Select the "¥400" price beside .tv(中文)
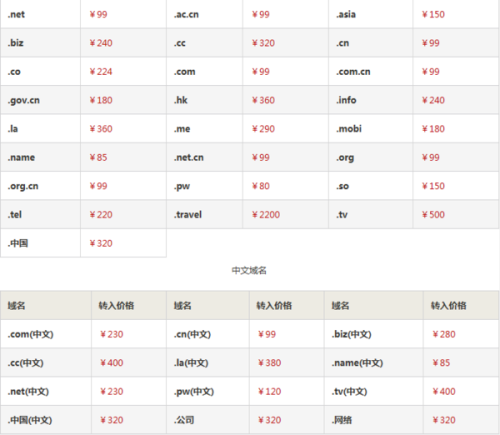The image size is (500, 435). [444, 392]
